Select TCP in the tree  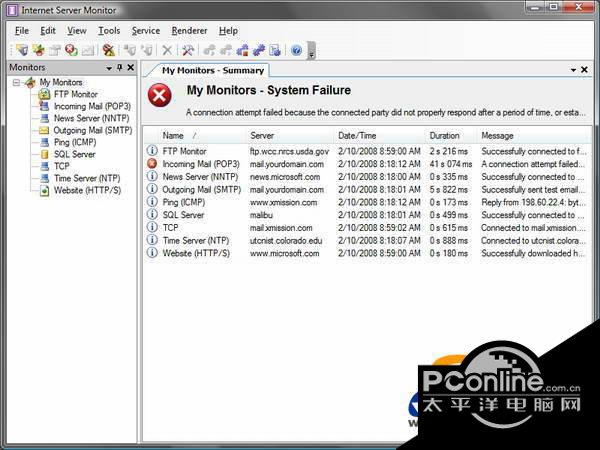62,166
